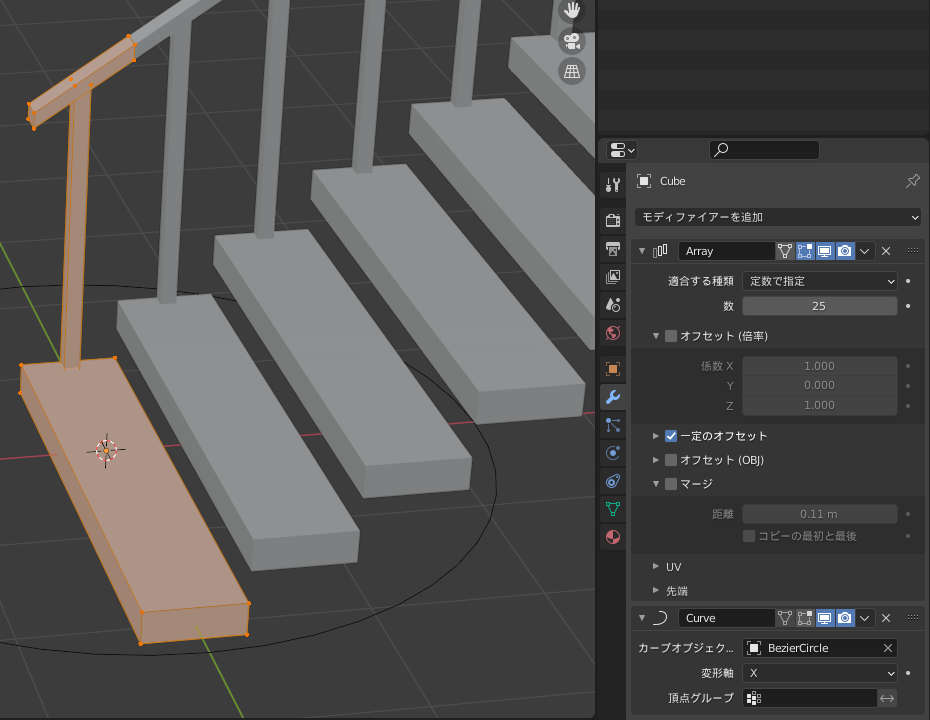Enable the マージ checkbox

click(671, 484)
